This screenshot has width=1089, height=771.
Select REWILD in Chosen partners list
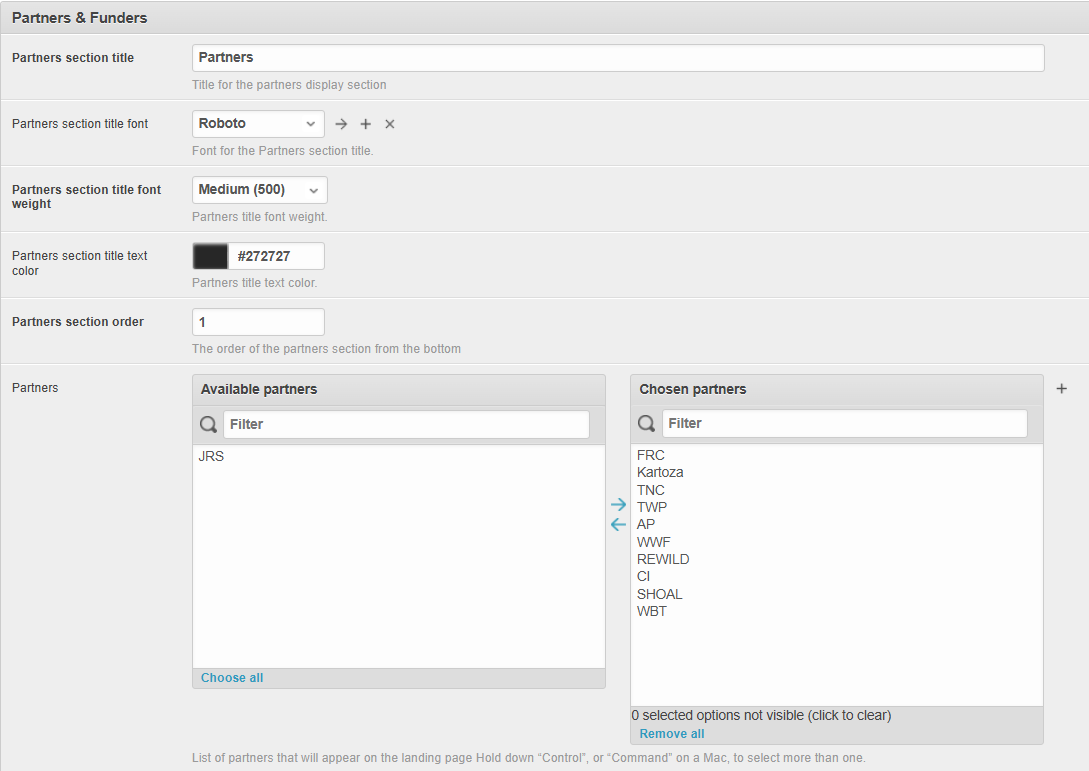pos(663,559)
